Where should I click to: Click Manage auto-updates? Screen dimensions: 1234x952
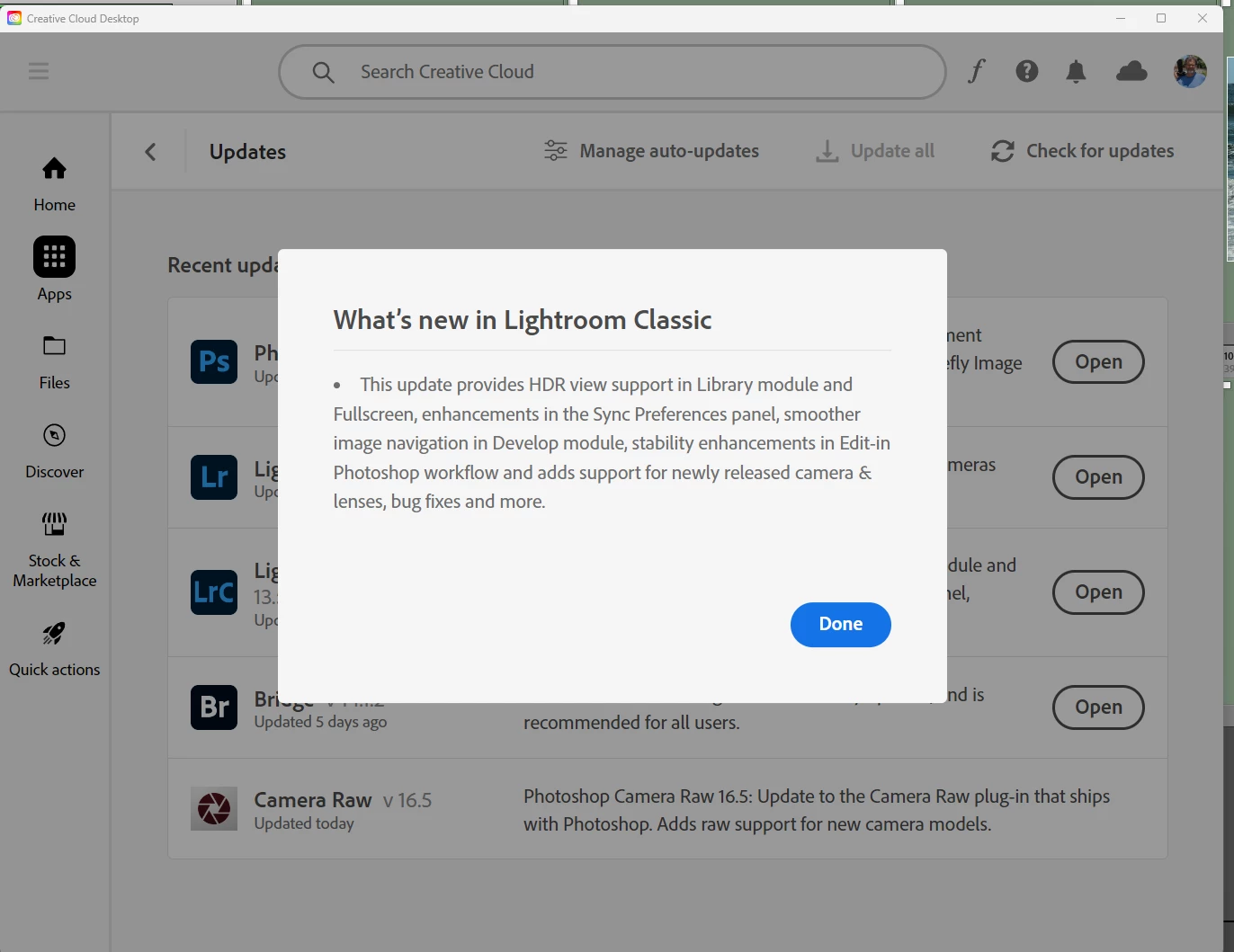[652, 151]
